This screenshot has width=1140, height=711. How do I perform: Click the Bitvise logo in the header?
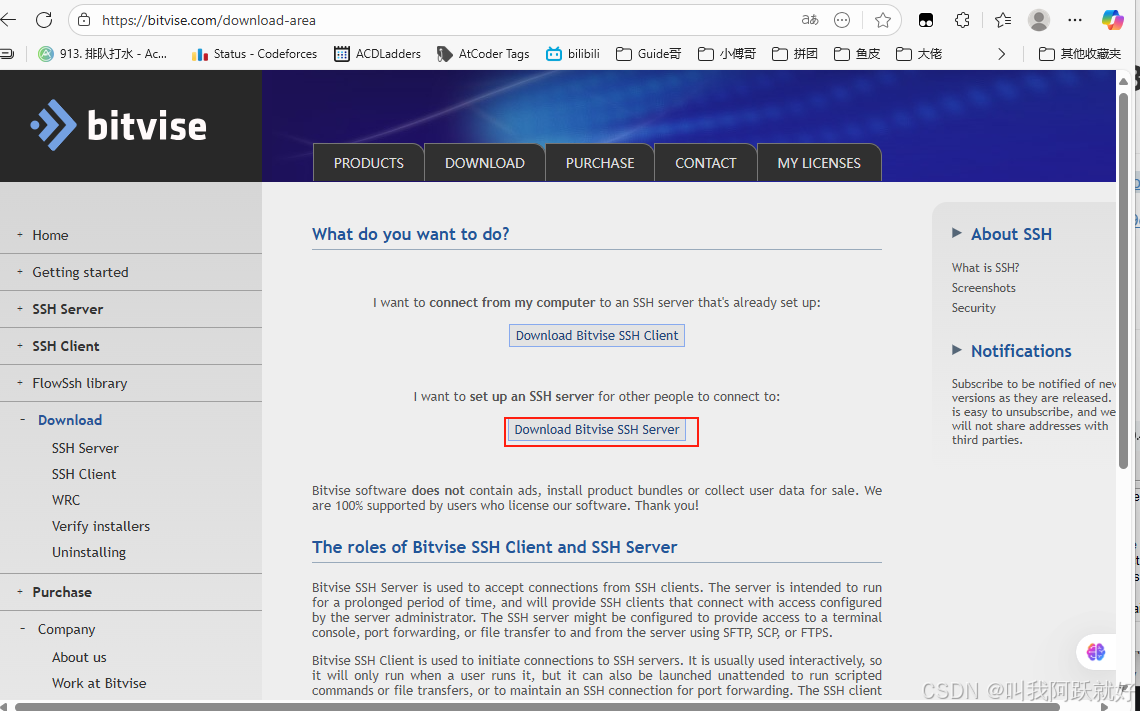click(119, 126)
